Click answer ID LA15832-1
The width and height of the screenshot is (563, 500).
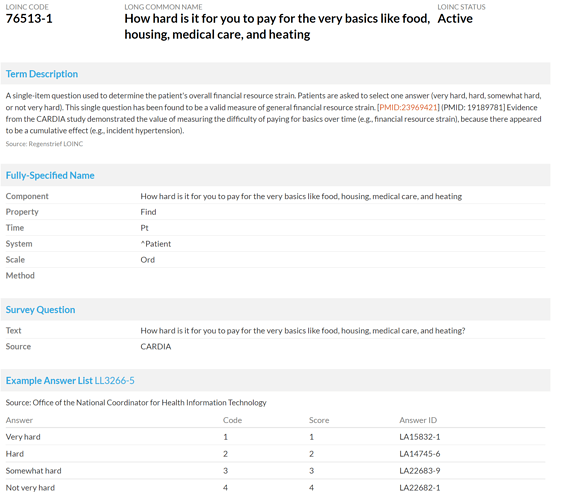click(x=420, y=437)
